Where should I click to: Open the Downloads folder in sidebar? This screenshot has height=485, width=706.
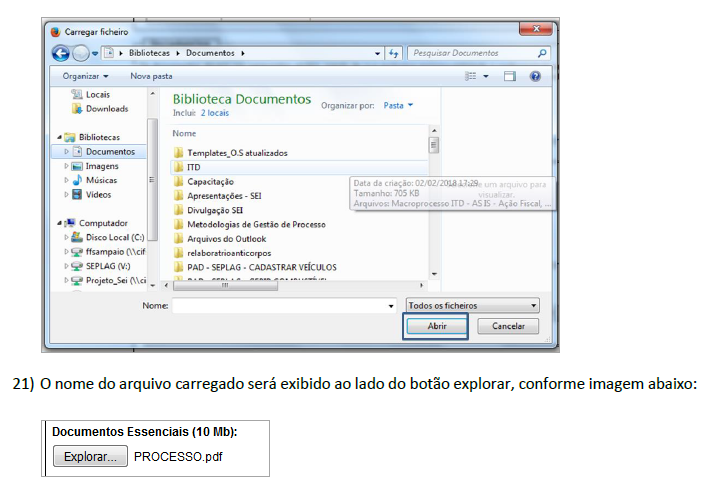(x=106, y=109)
